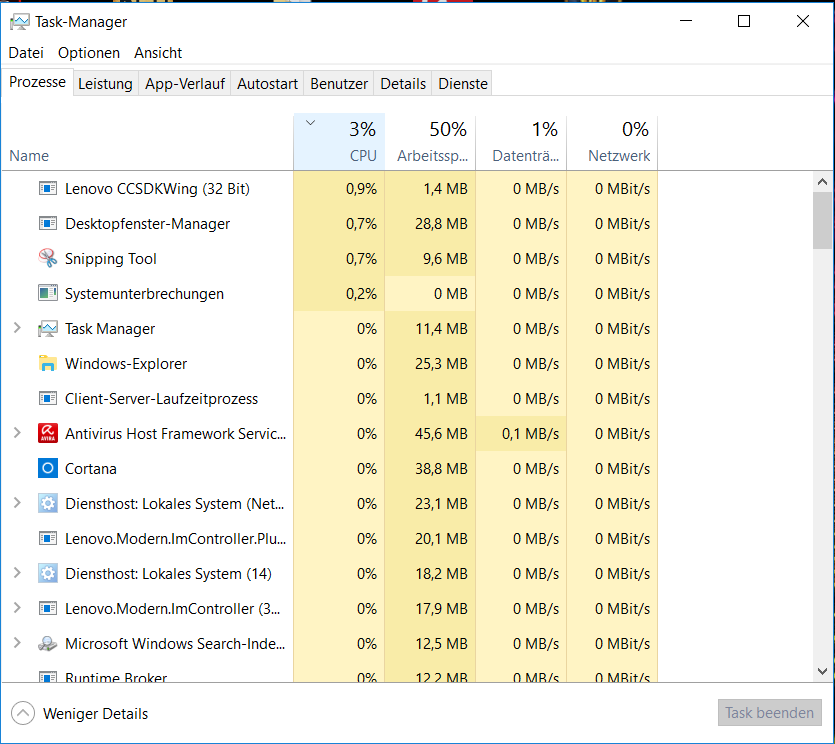Screen dimensions: 835x744
Task: Select the Snipping Tool process name
Action: click(x=111, y=259)
